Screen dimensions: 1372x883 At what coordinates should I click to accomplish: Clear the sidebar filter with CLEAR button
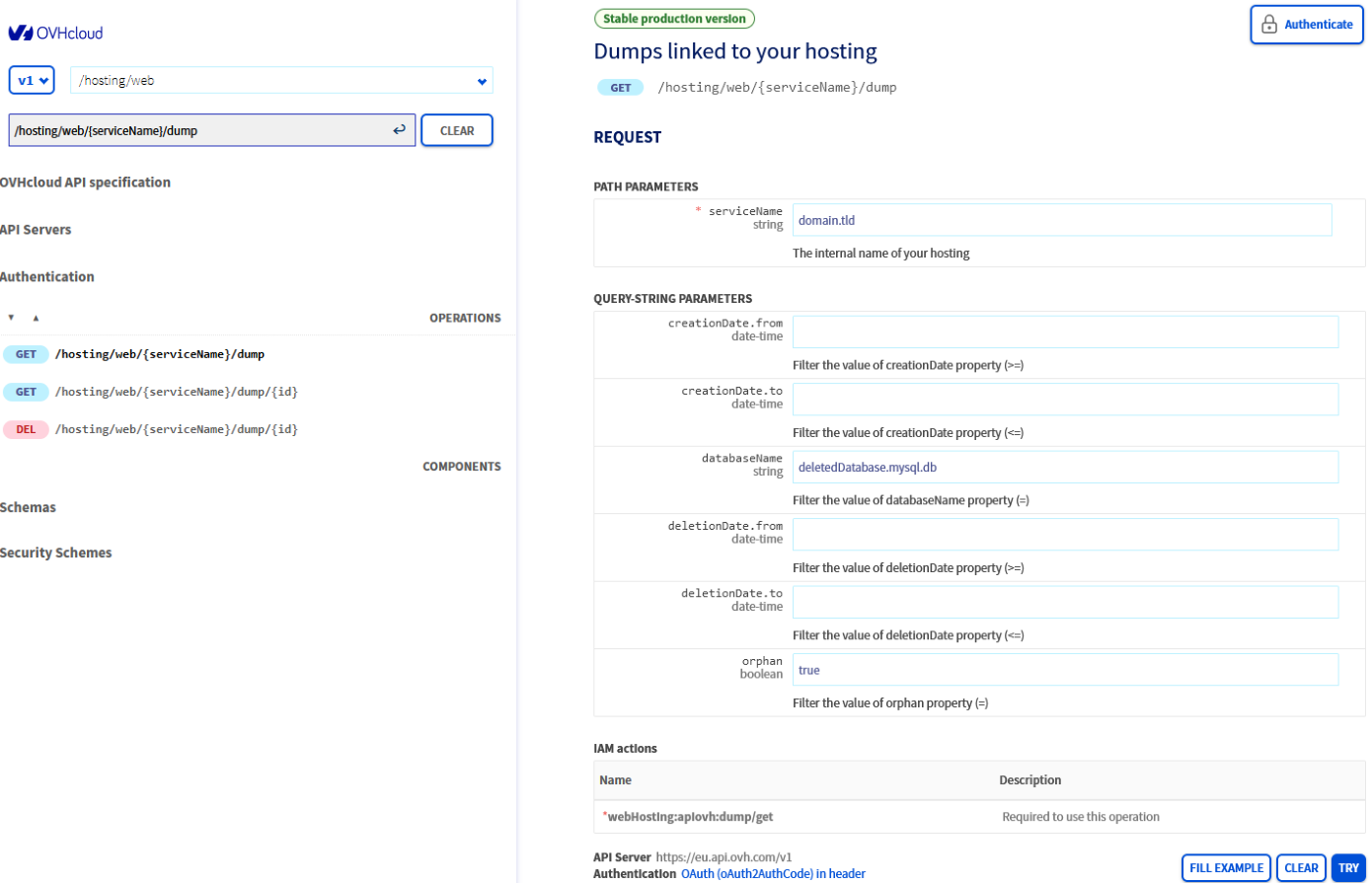click(456, 130)
